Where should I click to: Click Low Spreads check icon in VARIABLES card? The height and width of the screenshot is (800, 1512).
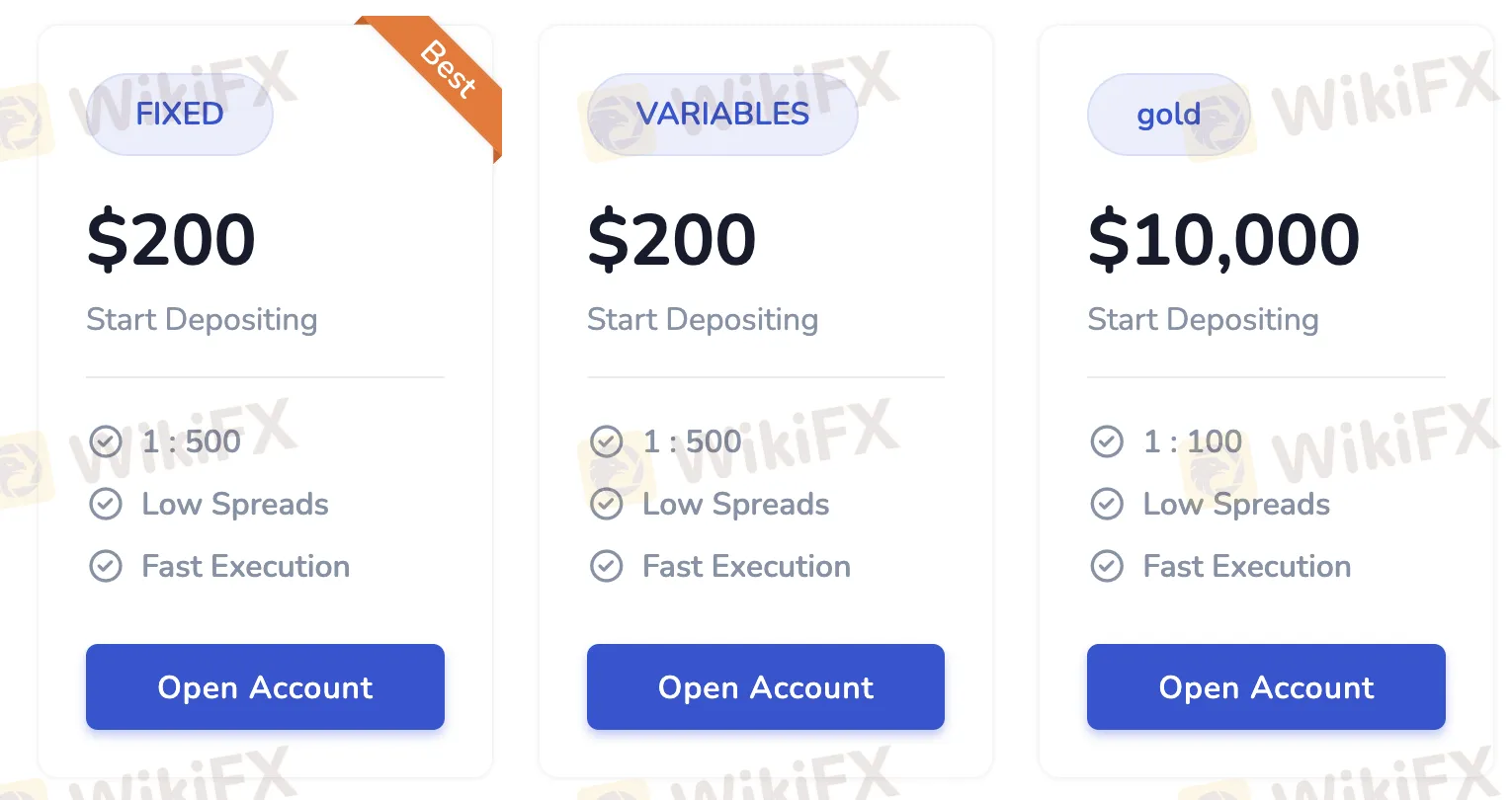click(607, 504)
